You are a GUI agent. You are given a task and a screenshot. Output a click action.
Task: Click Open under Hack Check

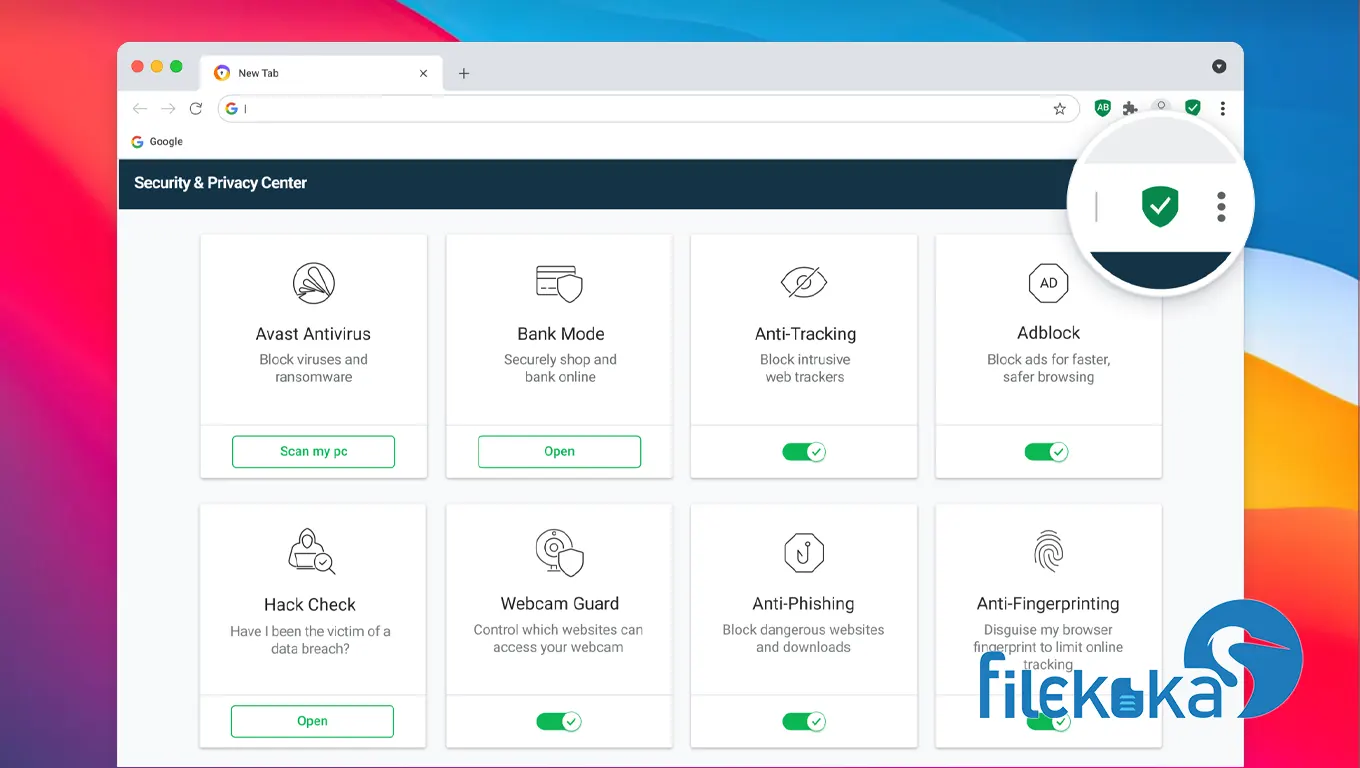click(312, 721)
